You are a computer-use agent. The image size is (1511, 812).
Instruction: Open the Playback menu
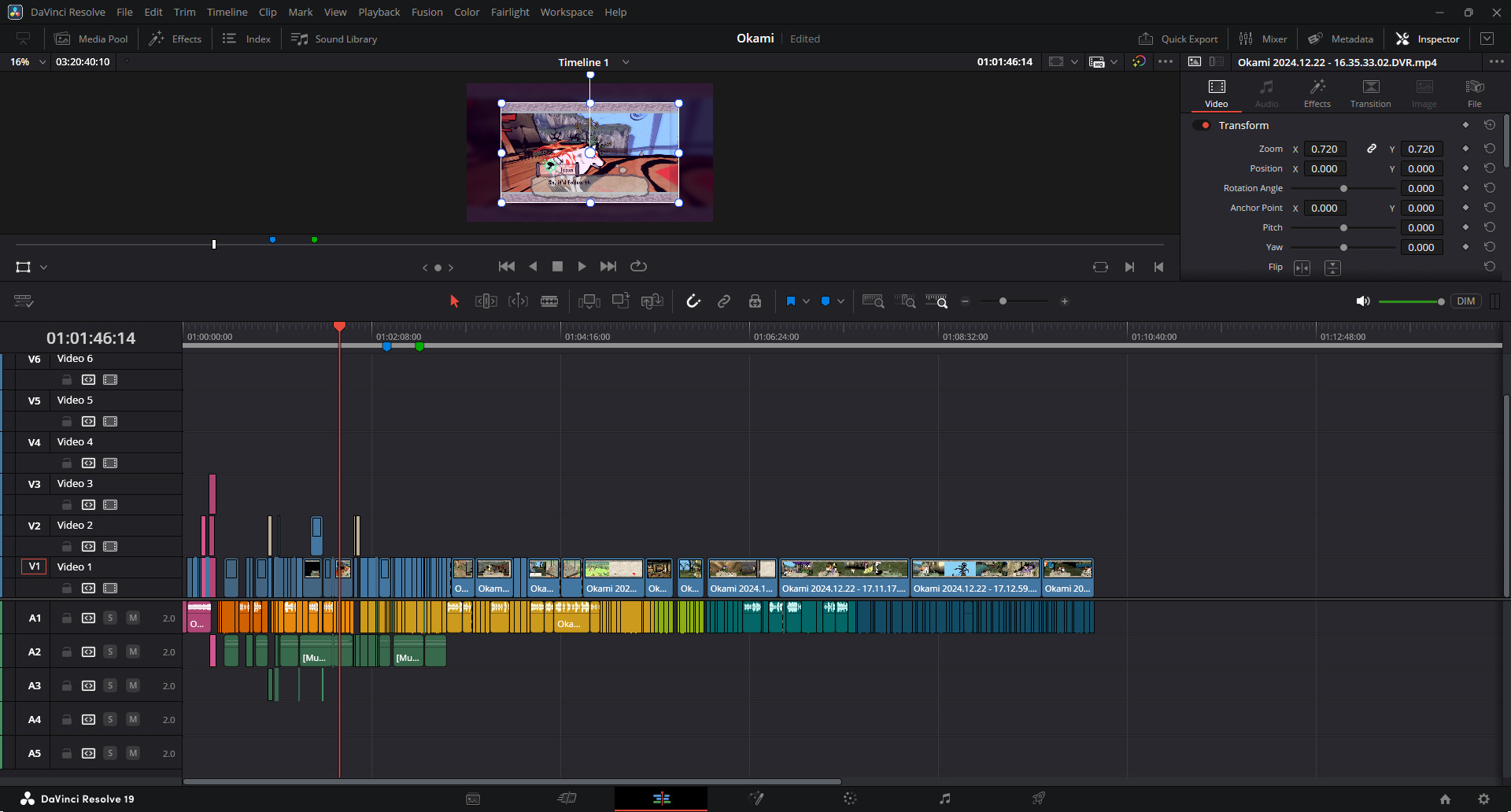[x=379, y=12]
